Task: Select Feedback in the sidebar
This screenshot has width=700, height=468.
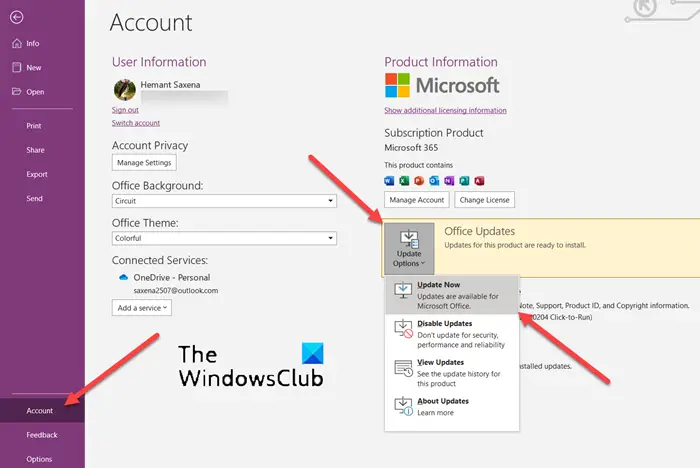Action: (x=42, y=435)
